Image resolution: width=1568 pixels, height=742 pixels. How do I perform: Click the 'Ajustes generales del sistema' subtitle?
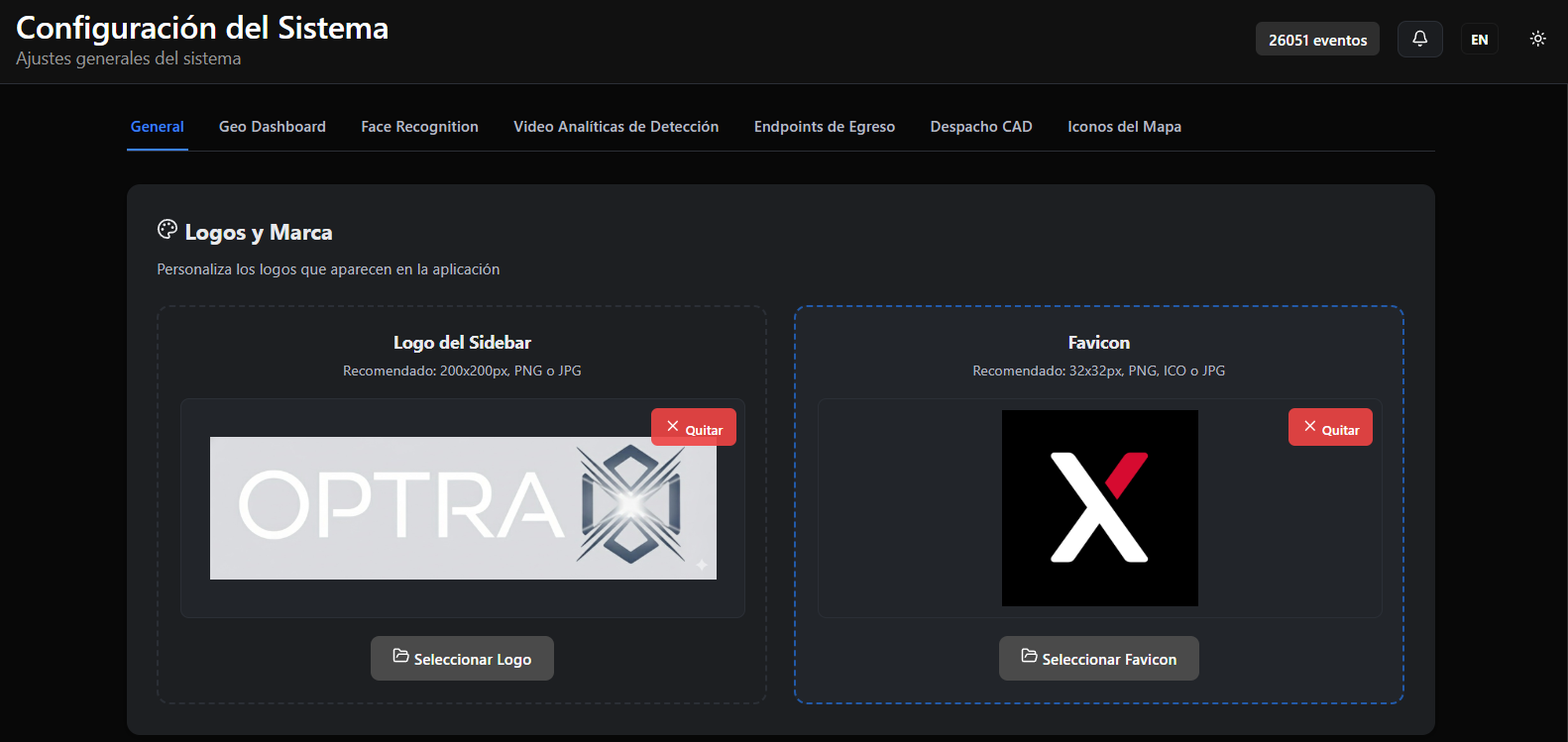point(129,58)
